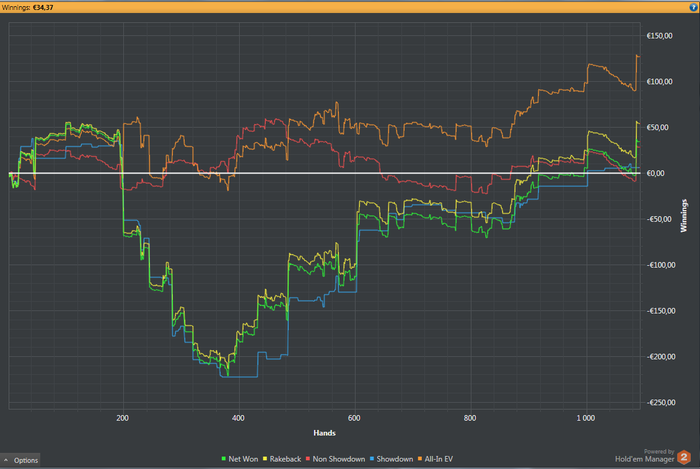Click the €100,00 axis label
700x469 pixels.
(659, 82)
